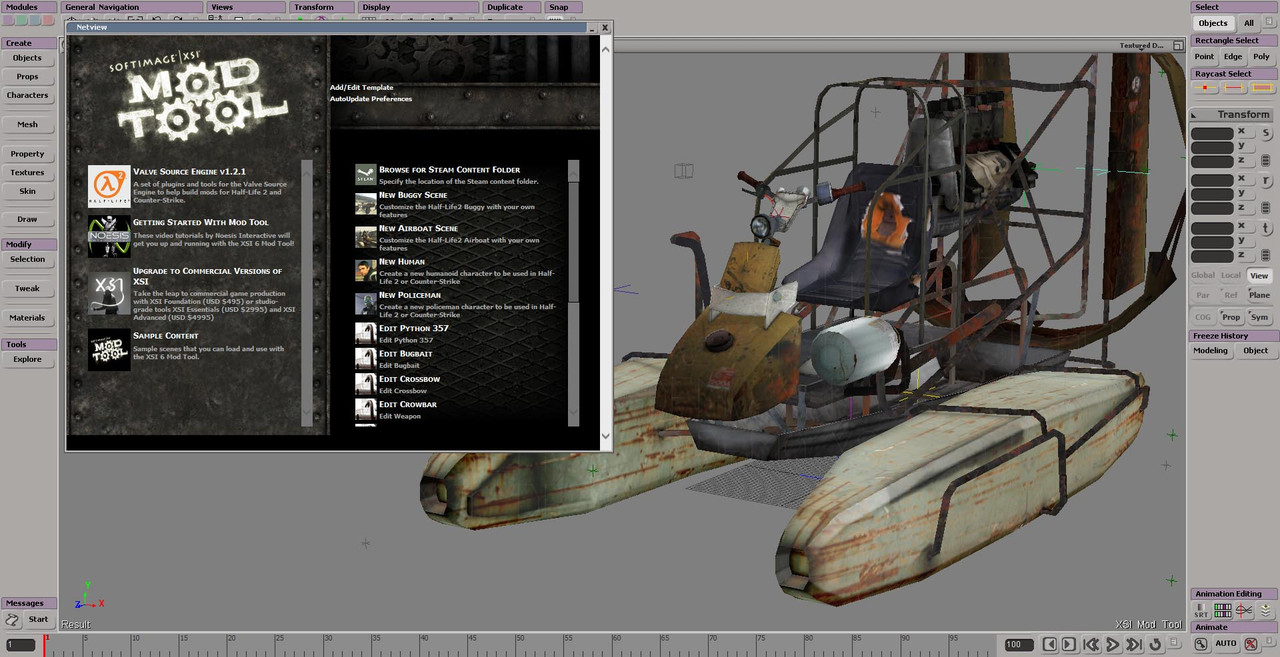
Task: Select the Raycast point selection icon
Action: click(1206, 89)
